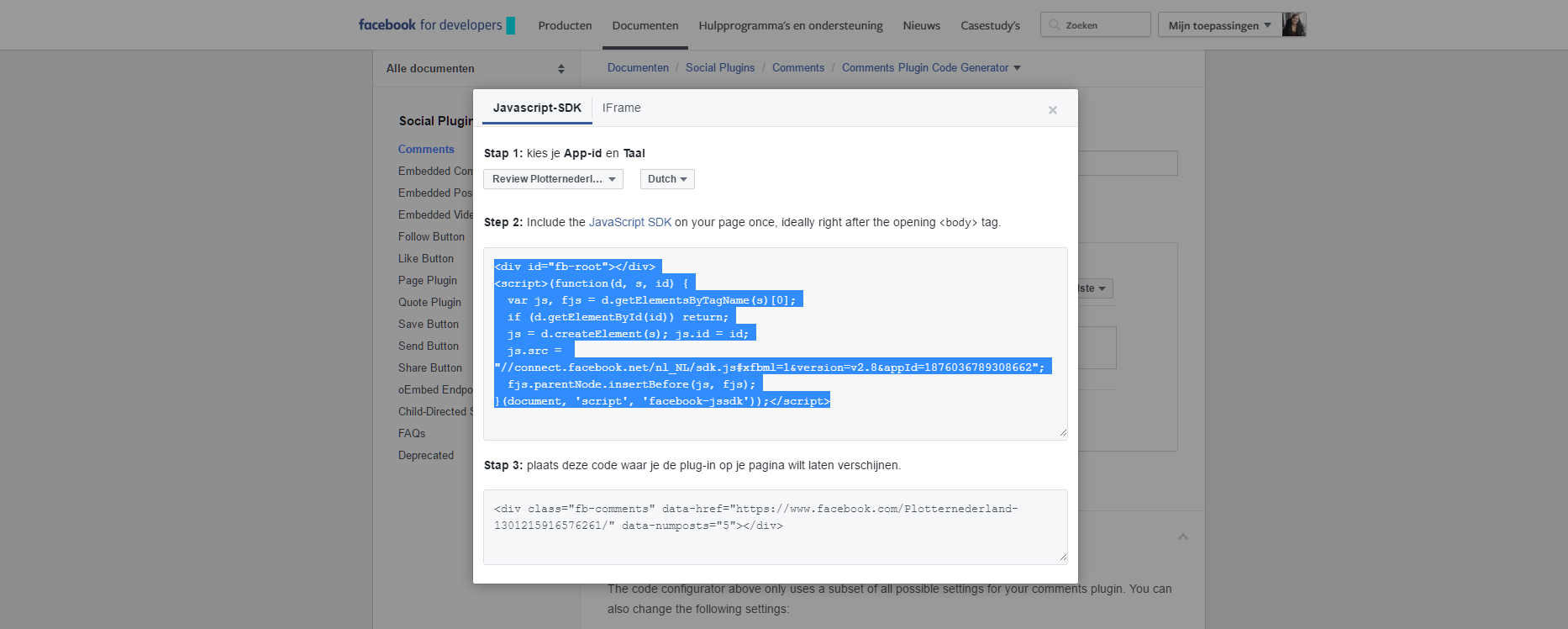Open the Casestudy's page
The height and width of the screenshot is (629, 1568).
[990, 25]
